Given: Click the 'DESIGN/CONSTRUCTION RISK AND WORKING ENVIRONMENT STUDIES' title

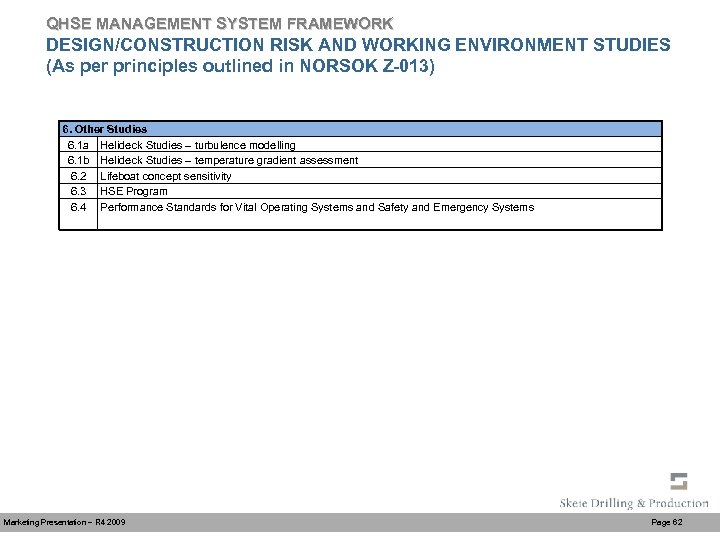Looking at the screenshot, I should pos(358,45).
